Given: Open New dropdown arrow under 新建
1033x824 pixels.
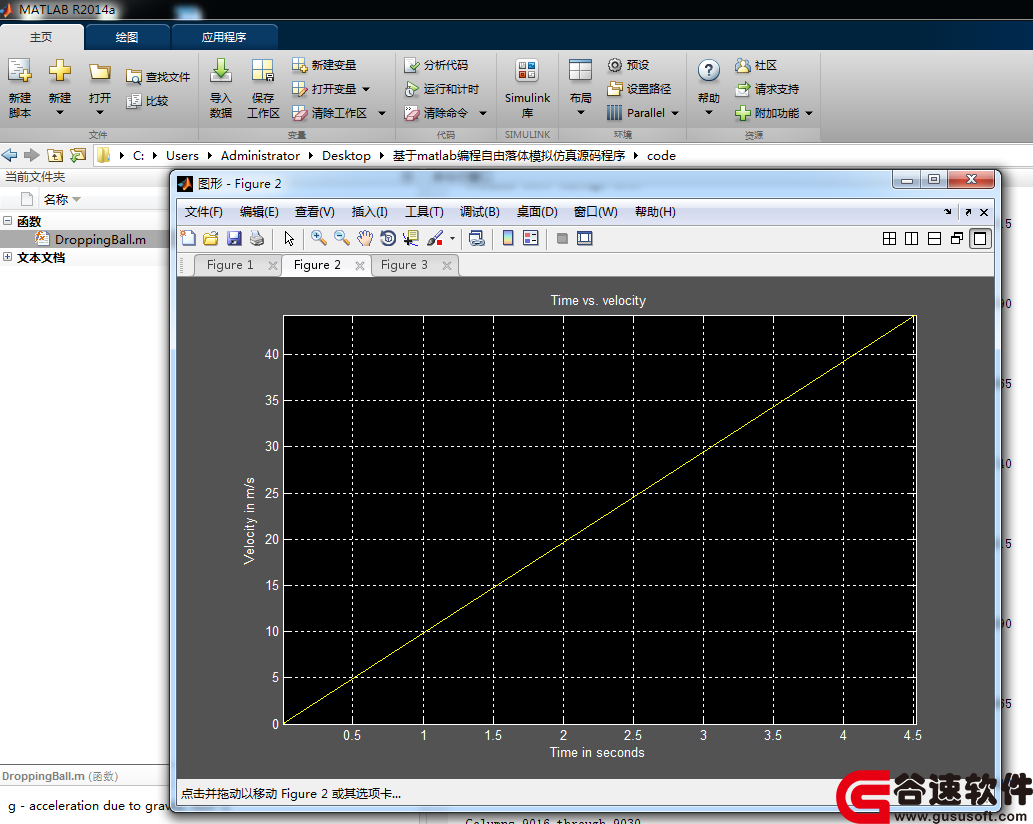Looking at the screenshot, I should pos(59,112).
